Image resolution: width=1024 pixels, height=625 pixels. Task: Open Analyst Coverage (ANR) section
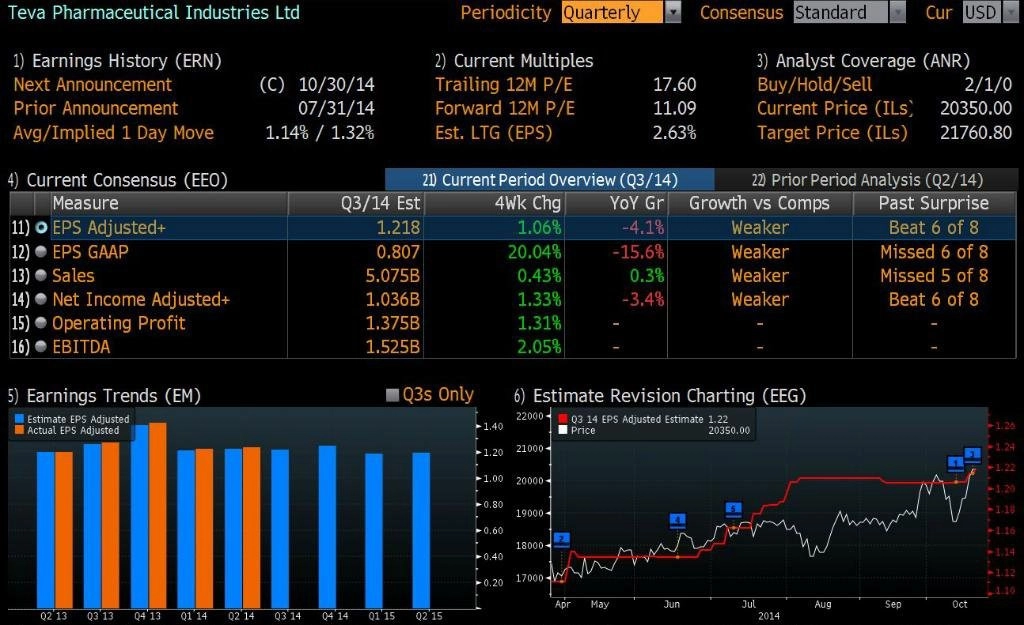863,61
